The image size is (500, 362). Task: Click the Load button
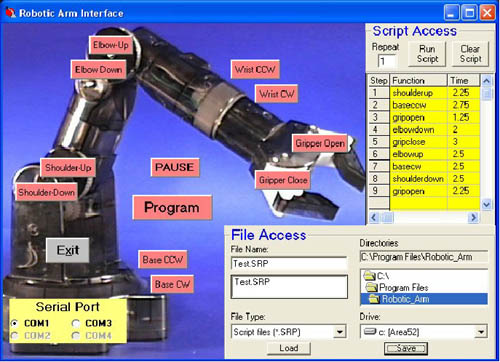tap(289, 348)
